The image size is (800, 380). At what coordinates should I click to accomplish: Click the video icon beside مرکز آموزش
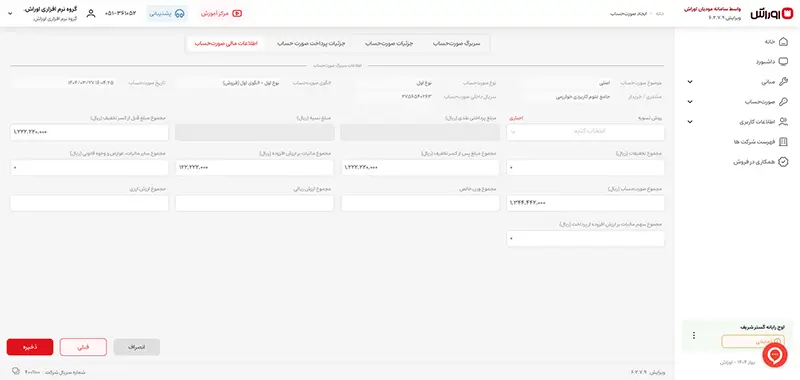point(237,14)
